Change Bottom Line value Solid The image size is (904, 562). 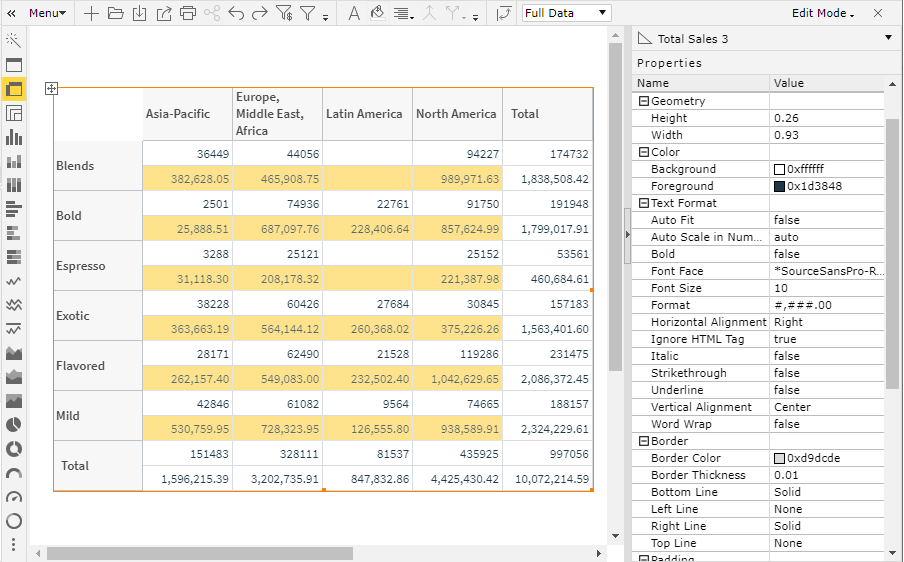click(x=826, y=492)
